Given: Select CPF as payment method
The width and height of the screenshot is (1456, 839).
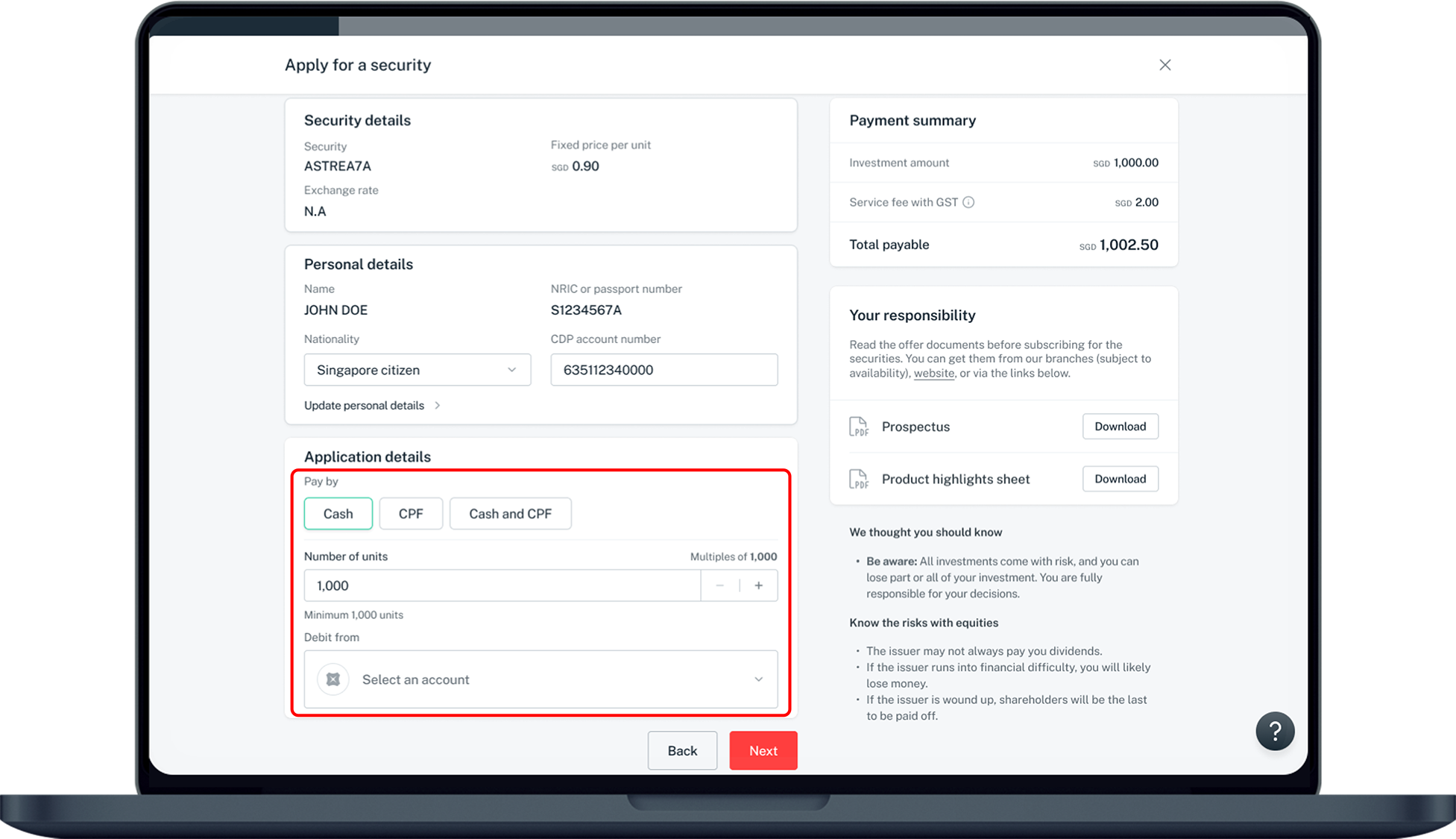Looking at the screenshot, I should point(411,514).
